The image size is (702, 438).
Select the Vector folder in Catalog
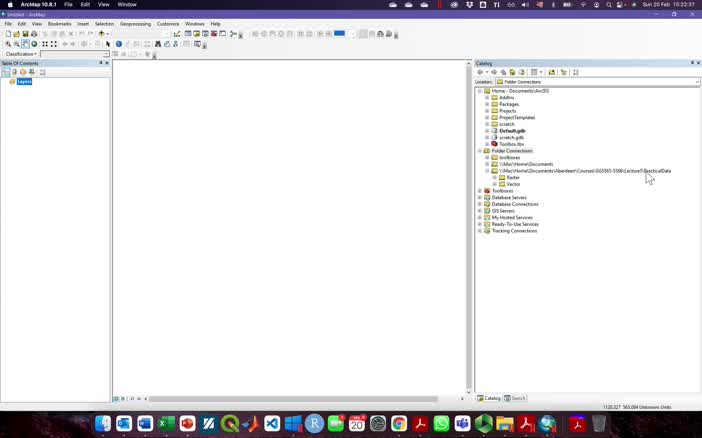513,184
